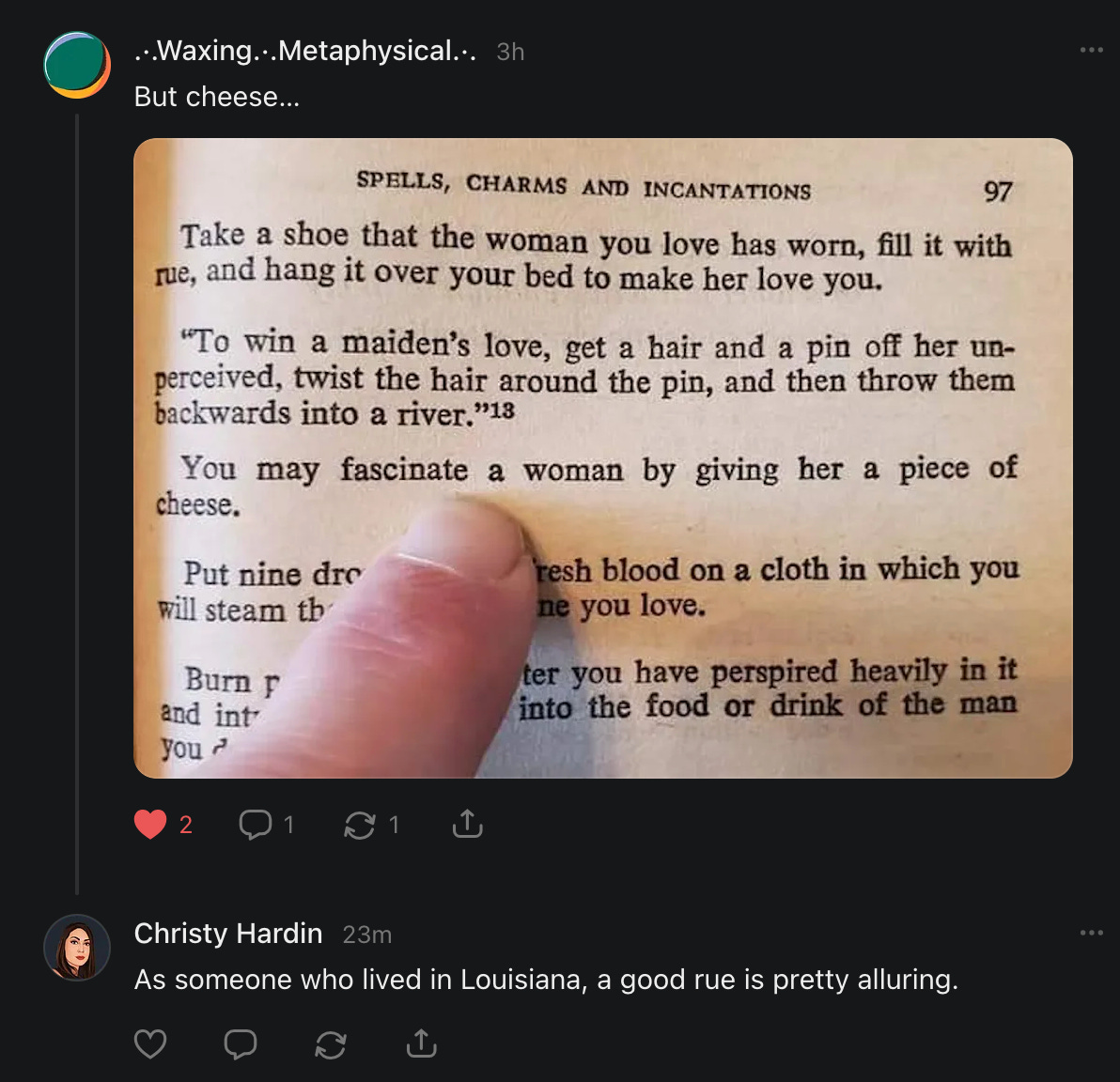
Task: Like Christy Hardin's reply
Action: point(150,1043)
